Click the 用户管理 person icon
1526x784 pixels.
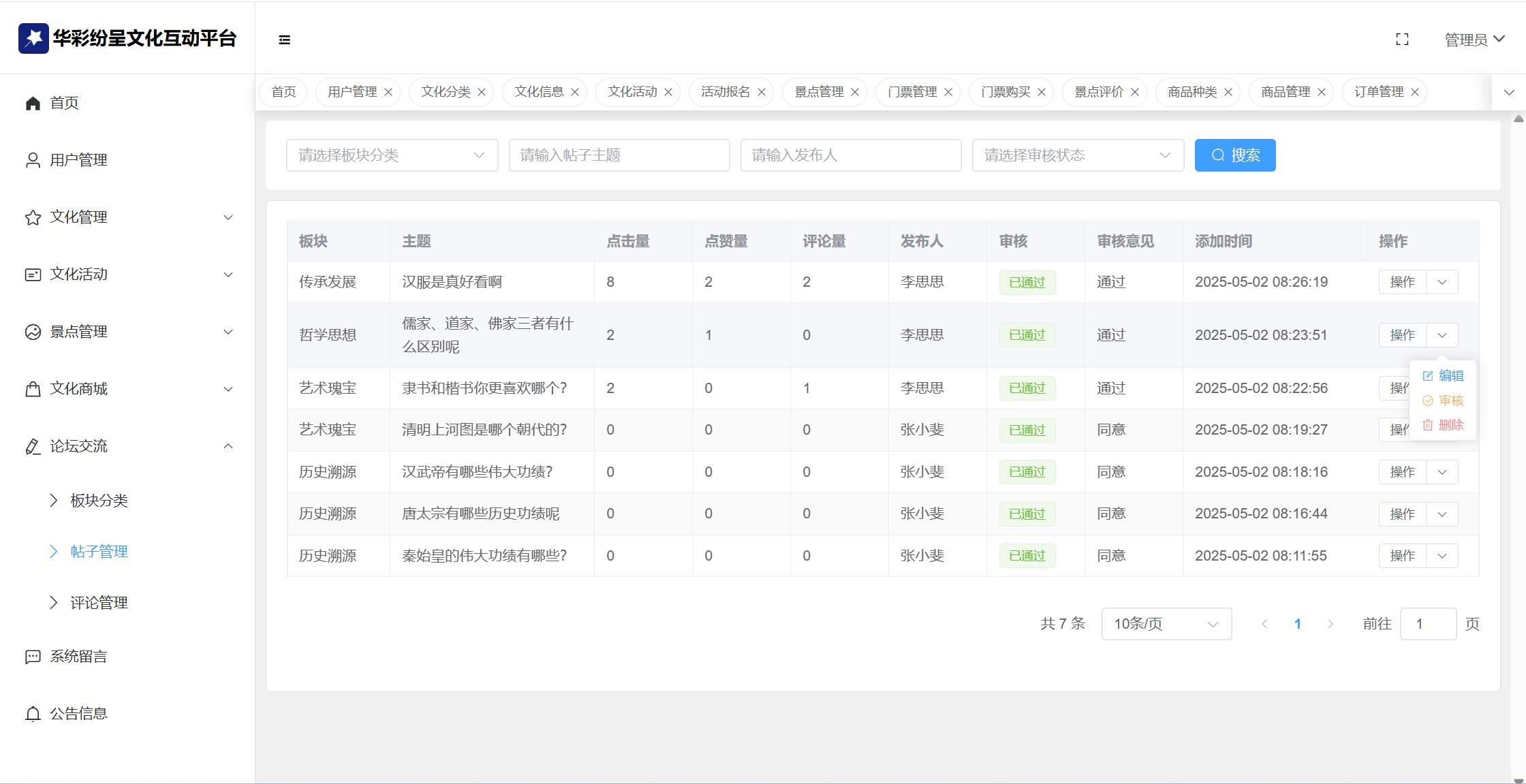click(x=33, y=160)
